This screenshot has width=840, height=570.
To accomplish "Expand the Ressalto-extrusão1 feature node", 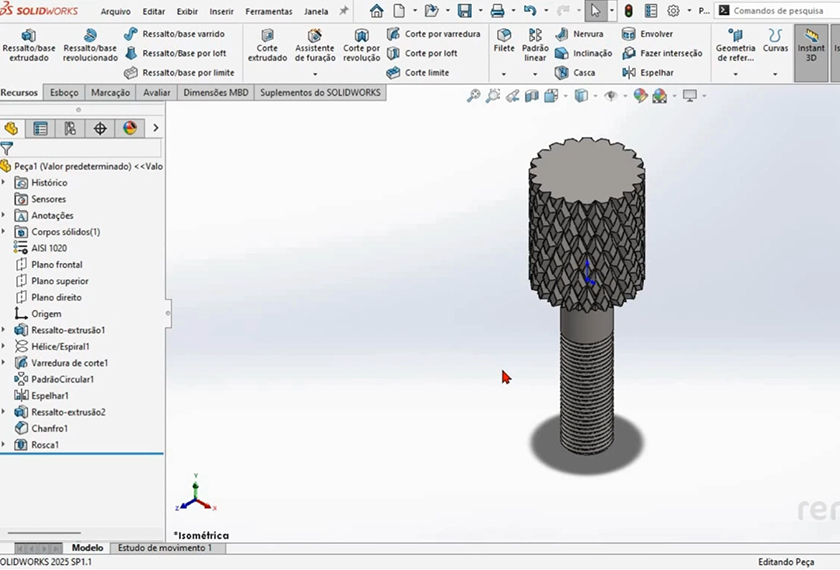I will coord(5,330).
